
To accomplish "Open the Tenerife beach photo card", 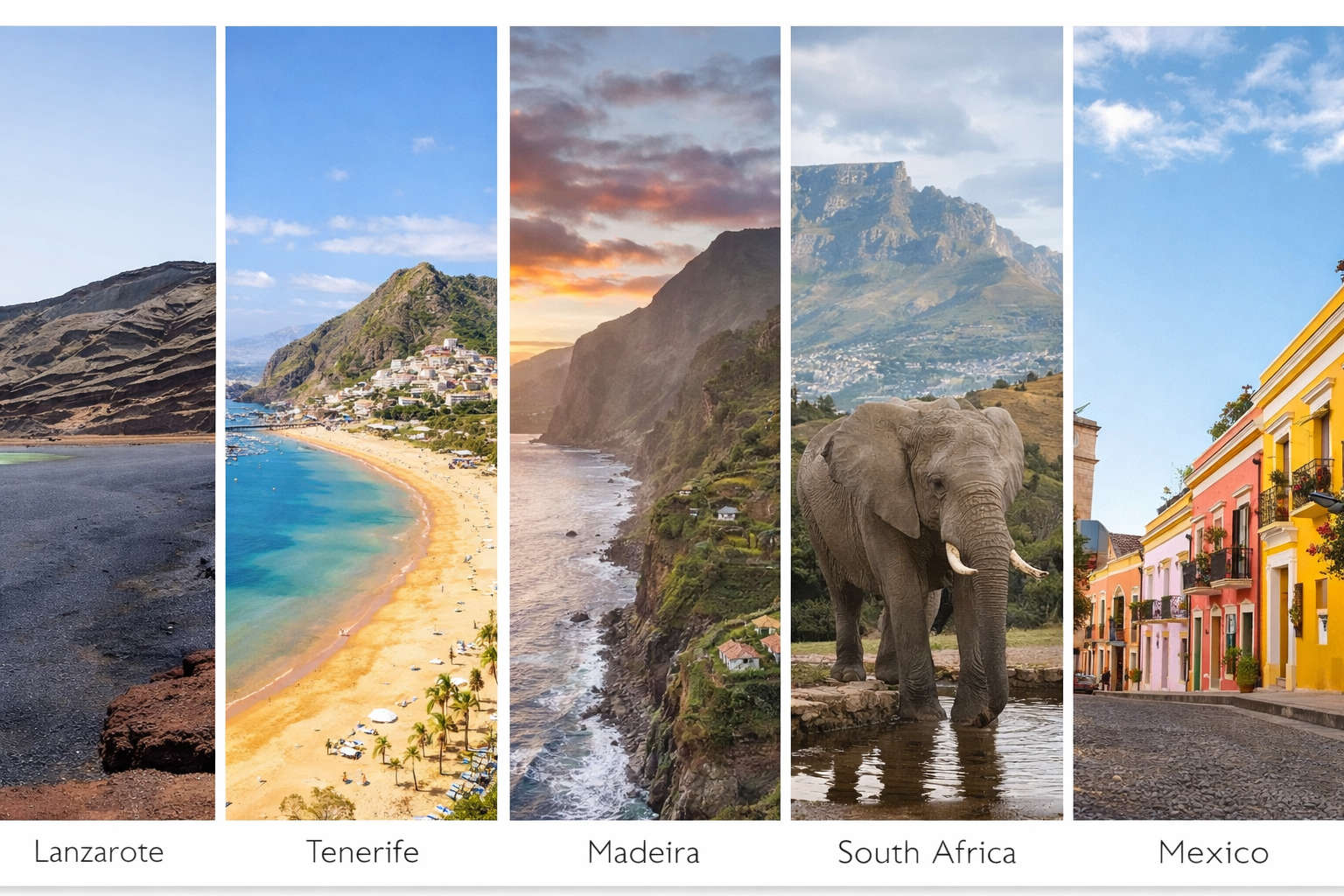I will (361, 423).
